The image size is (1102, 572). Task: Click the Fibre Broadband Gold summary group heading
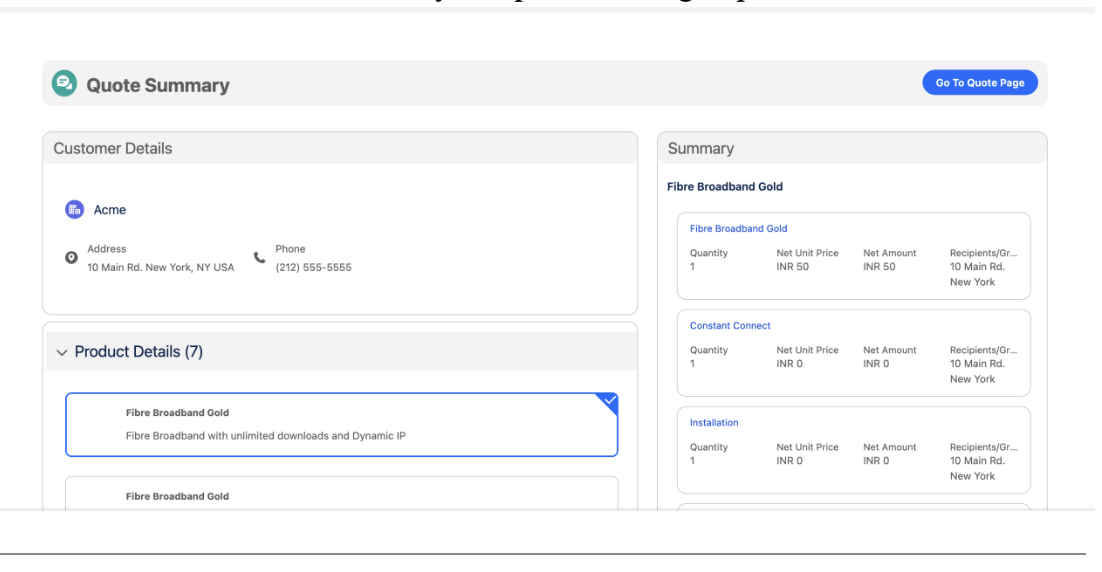click(x=724, y=186)
